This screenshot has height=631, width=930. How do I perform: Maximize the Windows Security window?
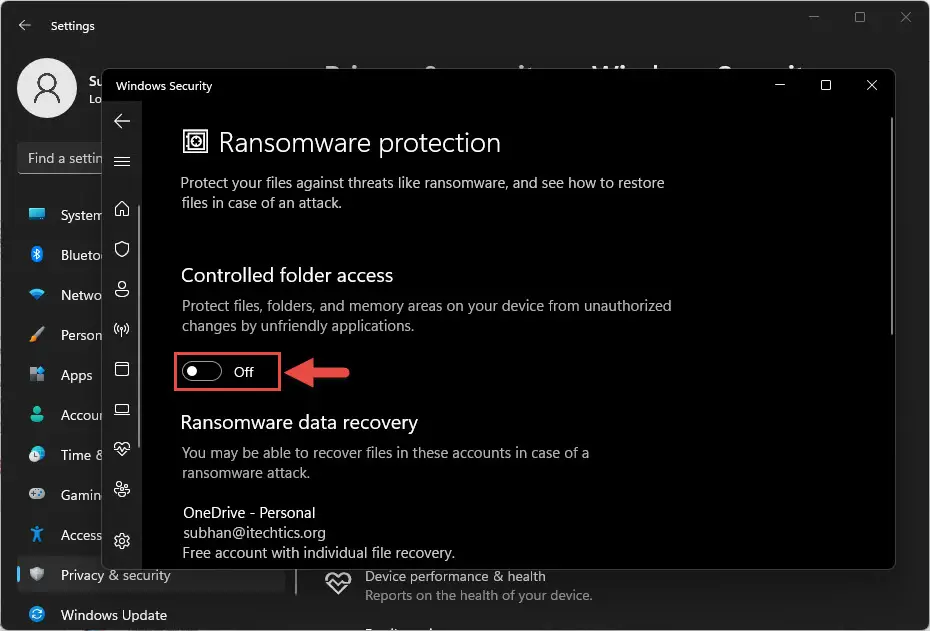coord(826,85)
